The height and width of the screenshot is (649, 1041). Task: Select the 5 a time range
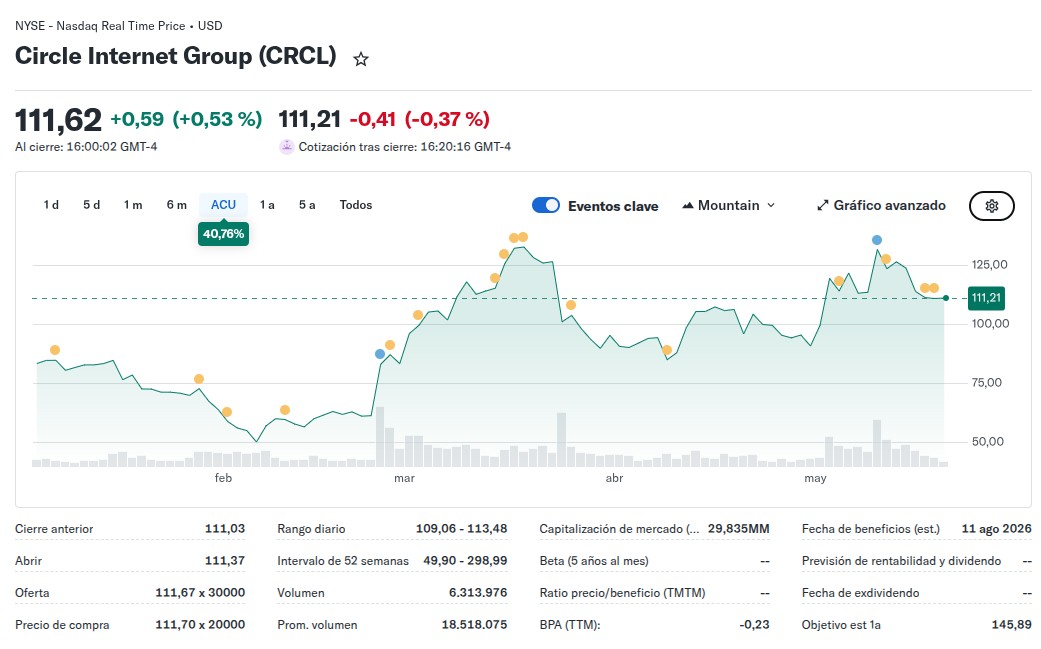pyautogui.click(x=307, y=205)
